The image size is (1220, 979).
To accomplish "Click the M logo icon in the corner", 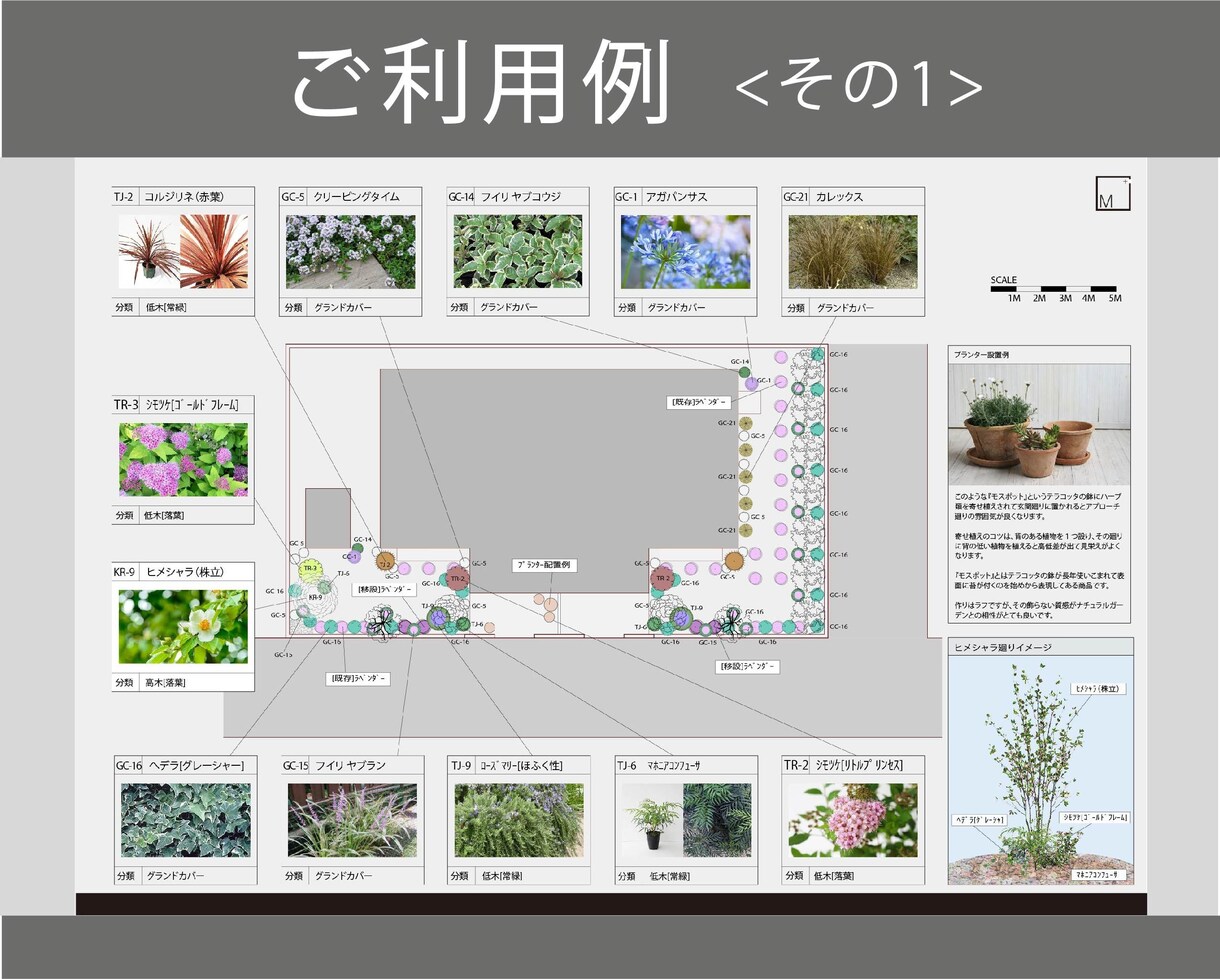I will point(1113,194).
